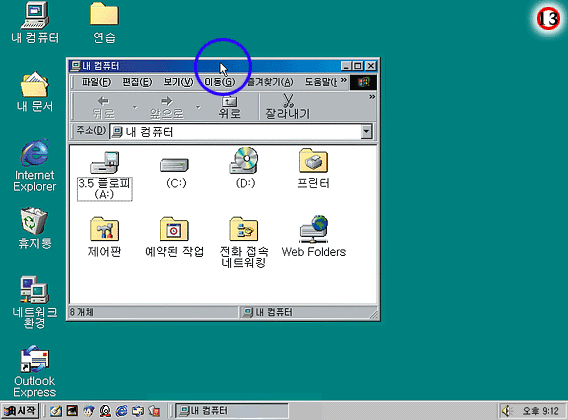Click the 잘라내기 (Cut) toolbar button
The height and width of the screenshot is (420, 568).
[288, 107]
